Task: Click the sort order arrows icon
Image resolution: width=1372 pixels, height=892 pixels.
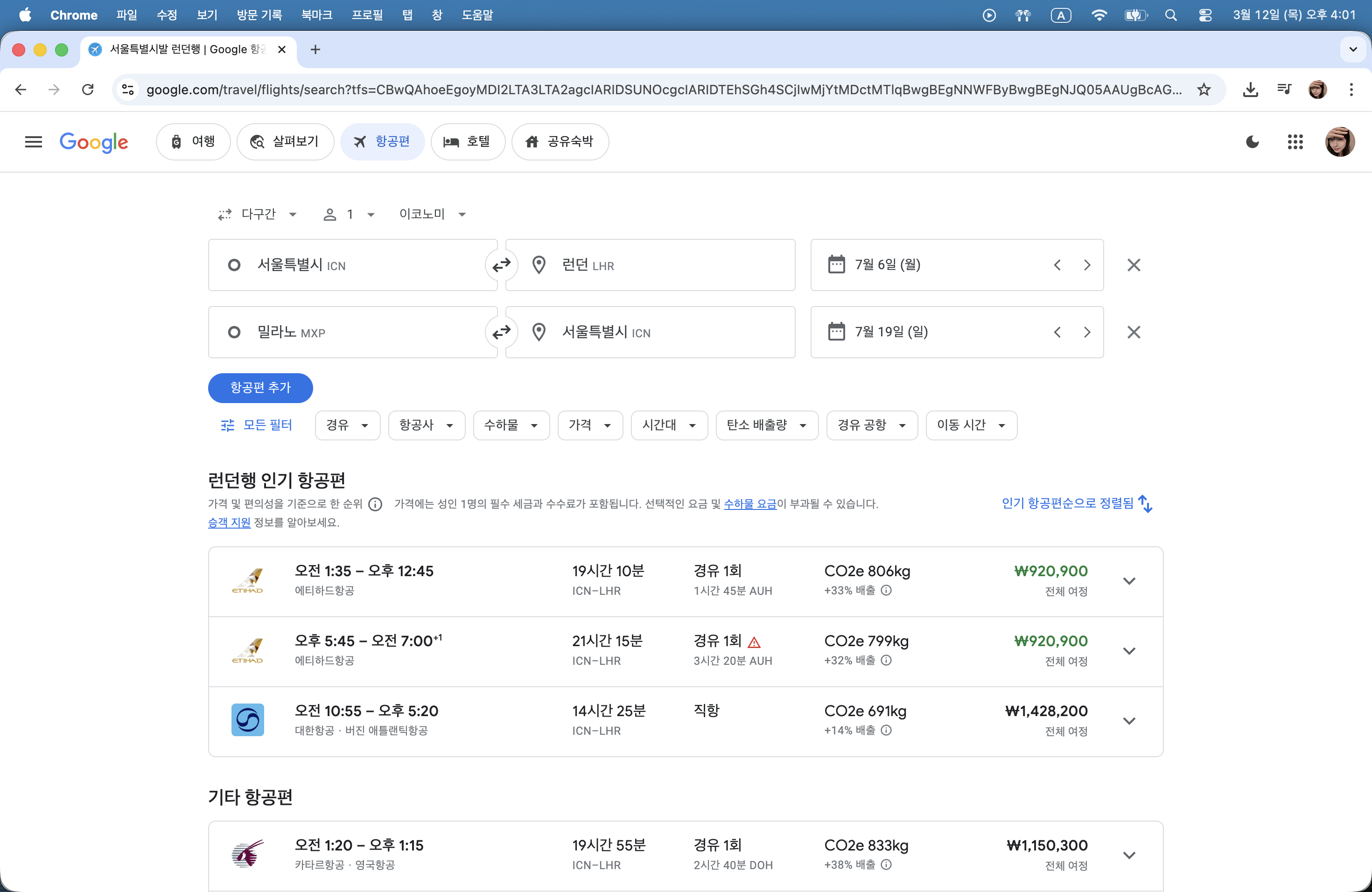Action: click(x=1146, y=504)
